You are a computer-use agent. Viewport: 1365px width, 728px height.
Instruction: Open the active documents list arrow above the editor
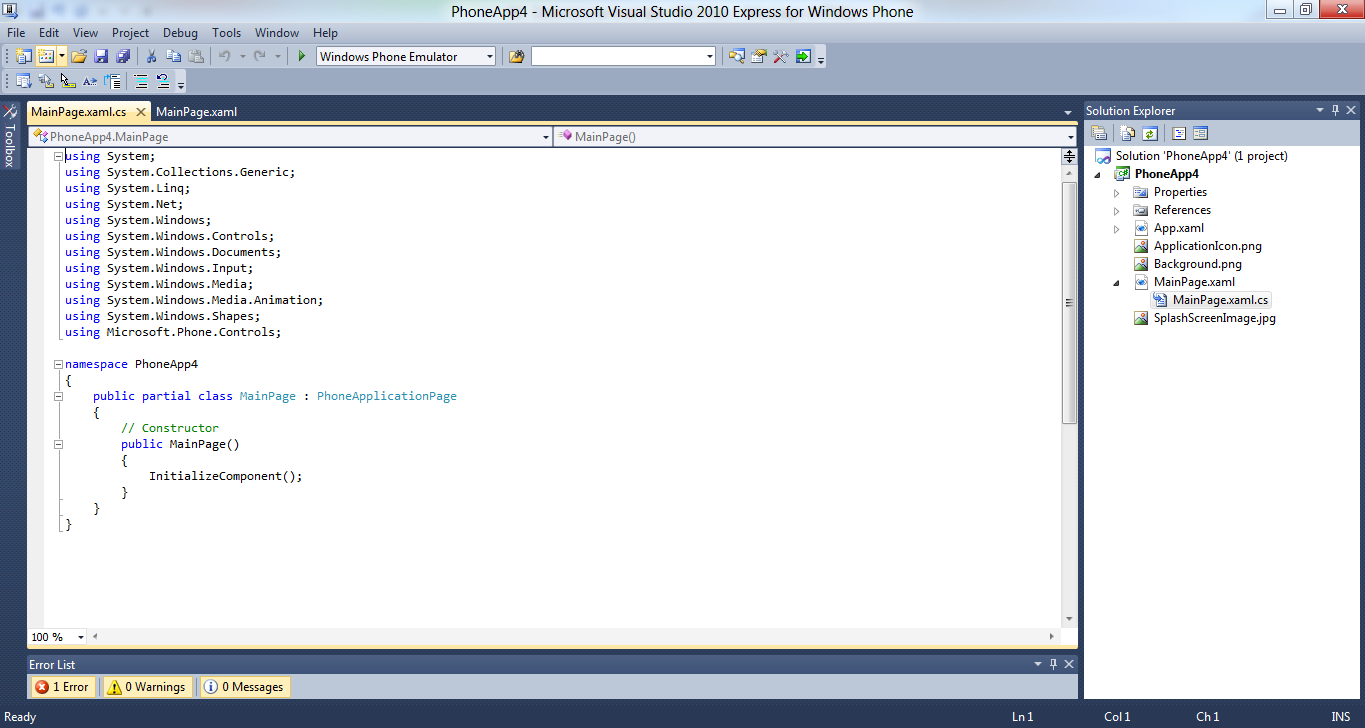[1068, 112]
